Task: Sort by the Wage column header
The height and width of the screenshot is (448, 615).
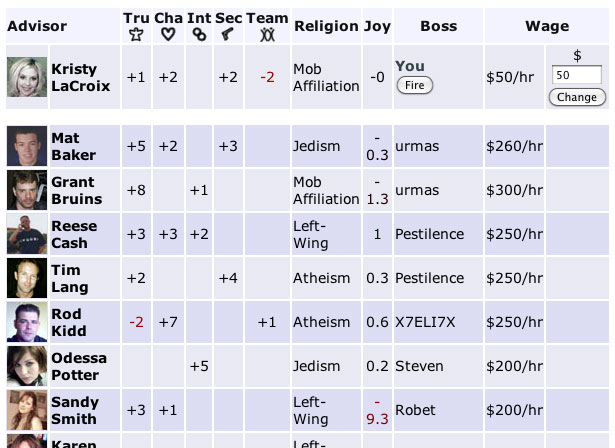Action: point(546,26)
